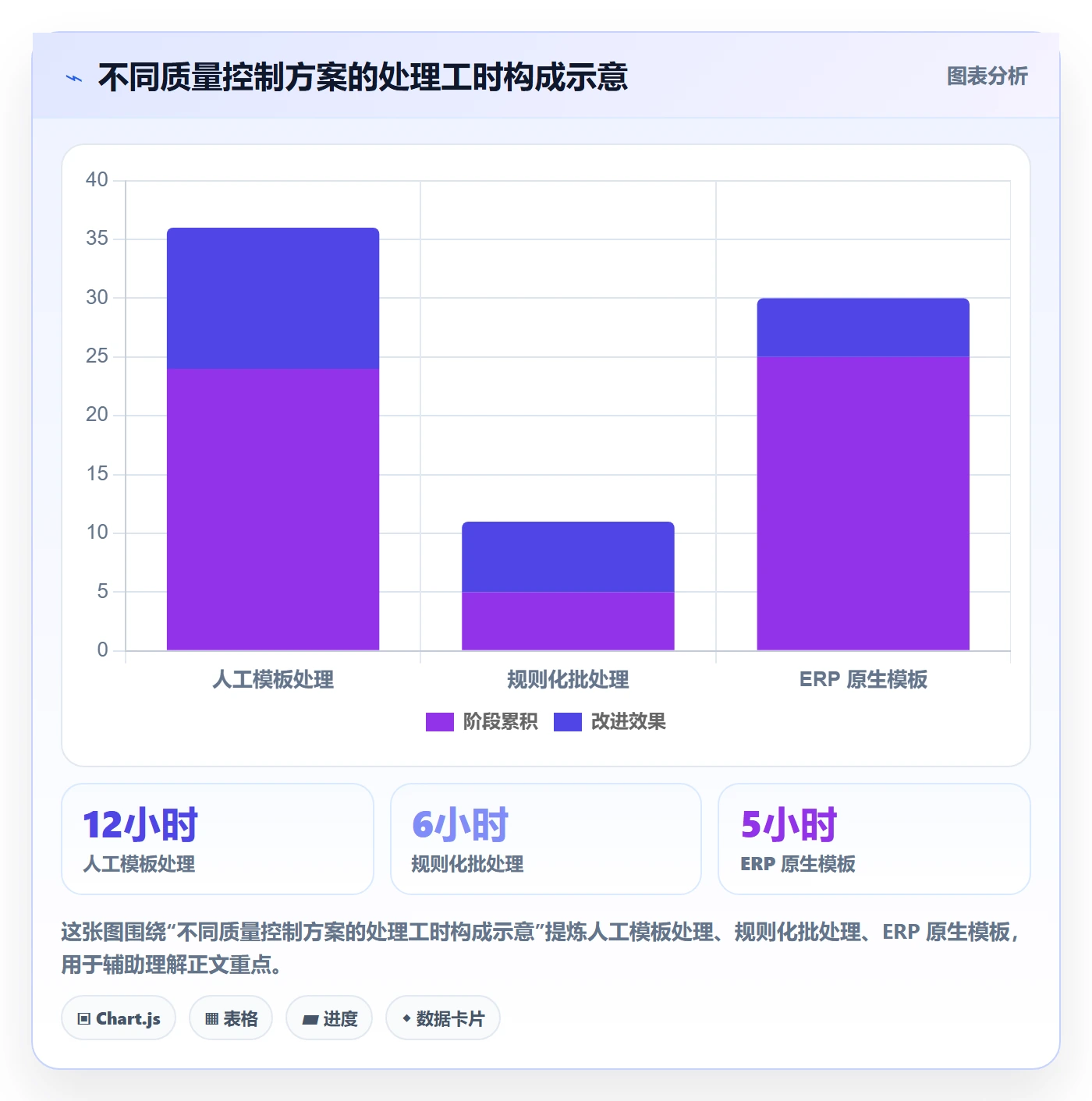
Task: Click the 图表分析 label in header
Action: 987,76
